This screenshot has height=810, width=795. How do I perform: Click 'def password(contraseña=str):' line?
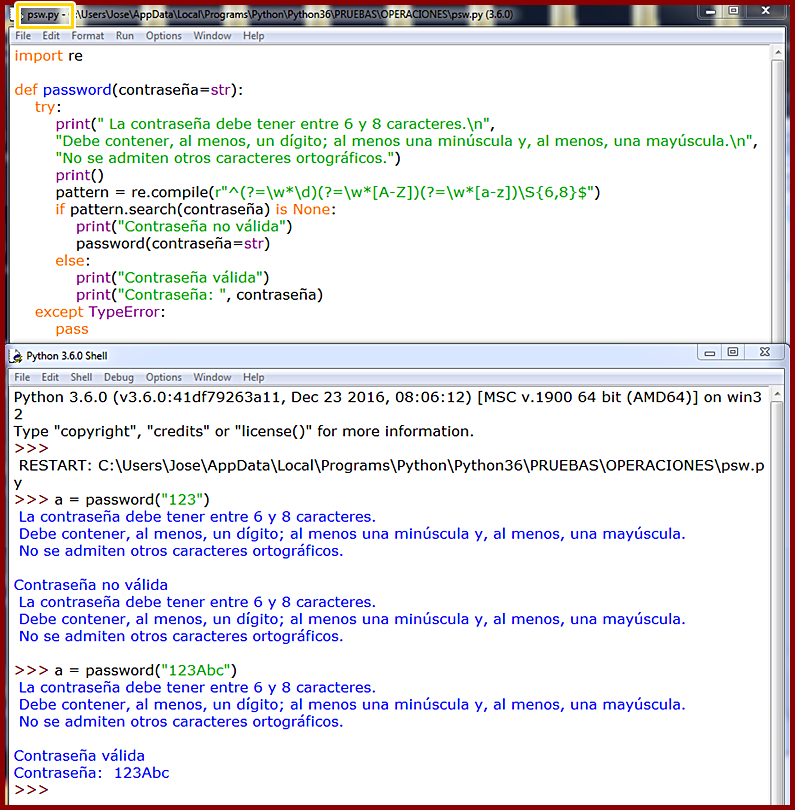point(129,90)
